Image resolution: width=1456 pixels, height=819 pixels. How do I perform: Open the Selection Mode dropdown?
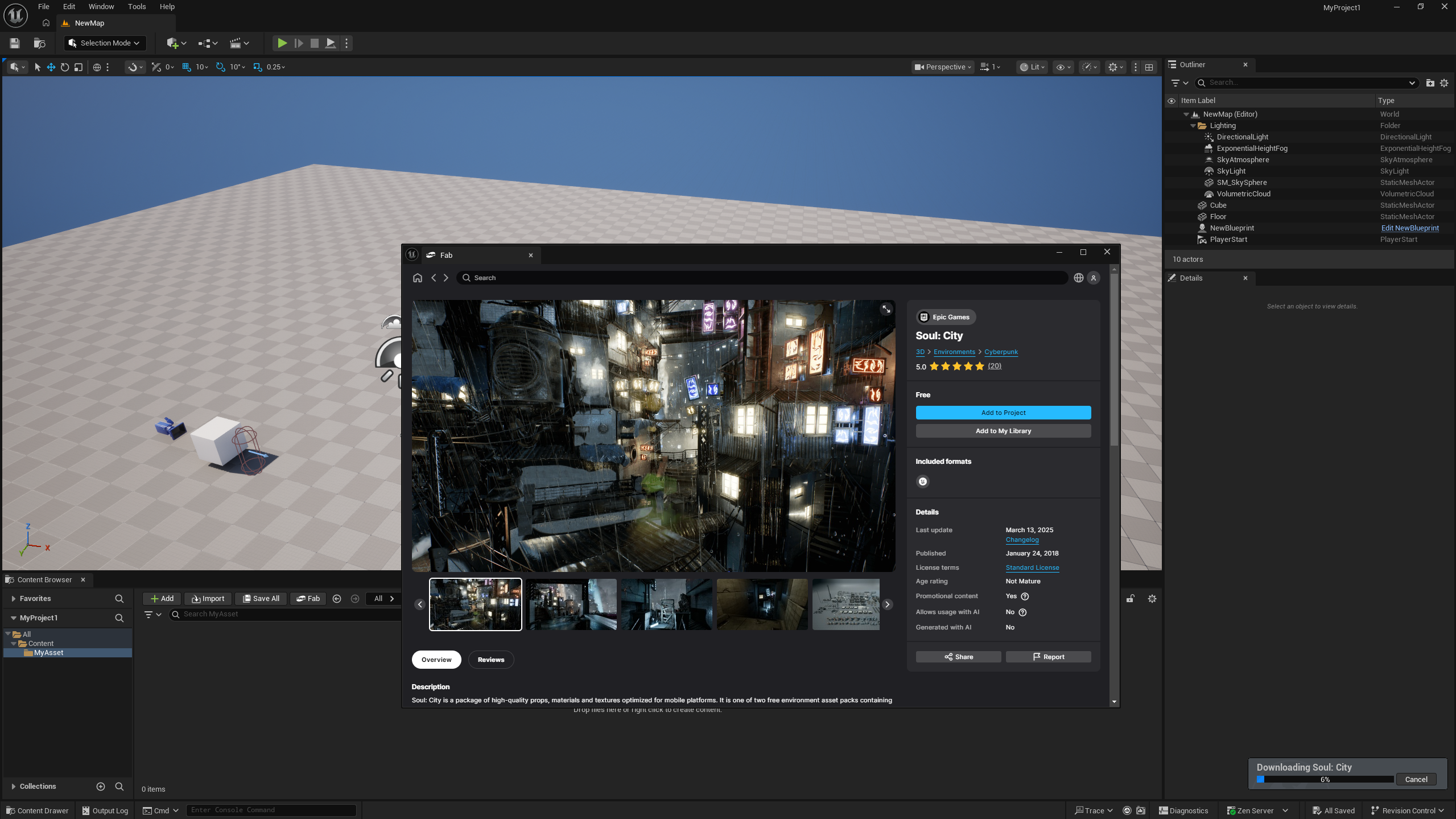click(x=105, y=43)
